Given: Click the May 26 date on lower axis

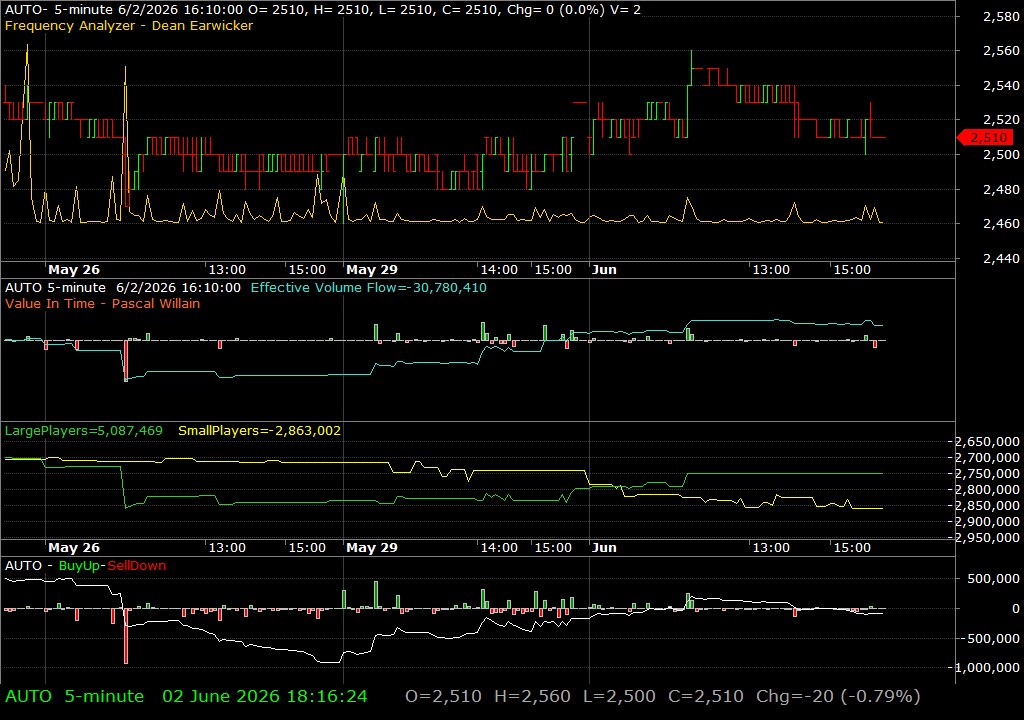Looking at the screenshot, I should point(74,548).
